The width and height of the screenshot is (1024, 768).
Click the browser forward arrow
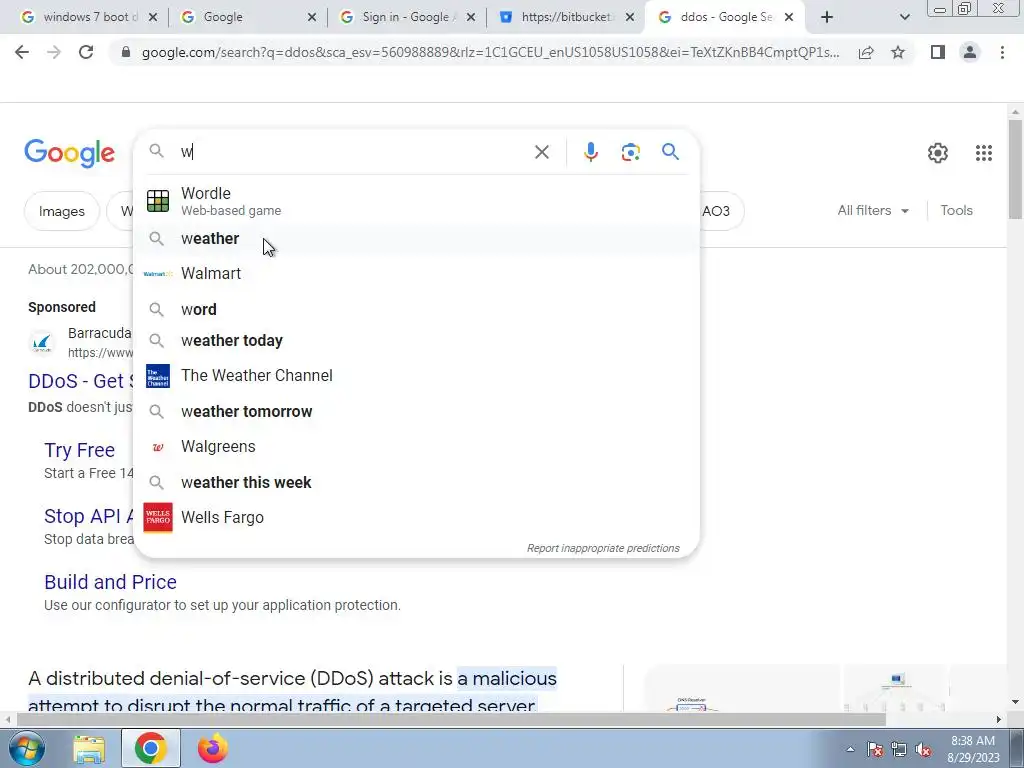pos(54,52)
